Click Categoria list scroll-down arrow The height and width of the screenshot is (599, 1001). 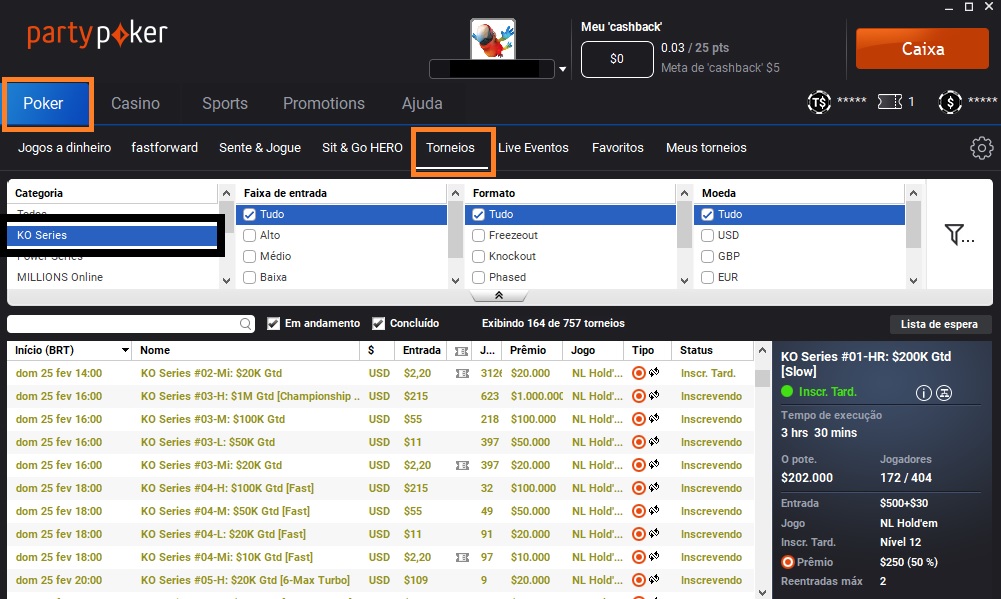[227, 280]
